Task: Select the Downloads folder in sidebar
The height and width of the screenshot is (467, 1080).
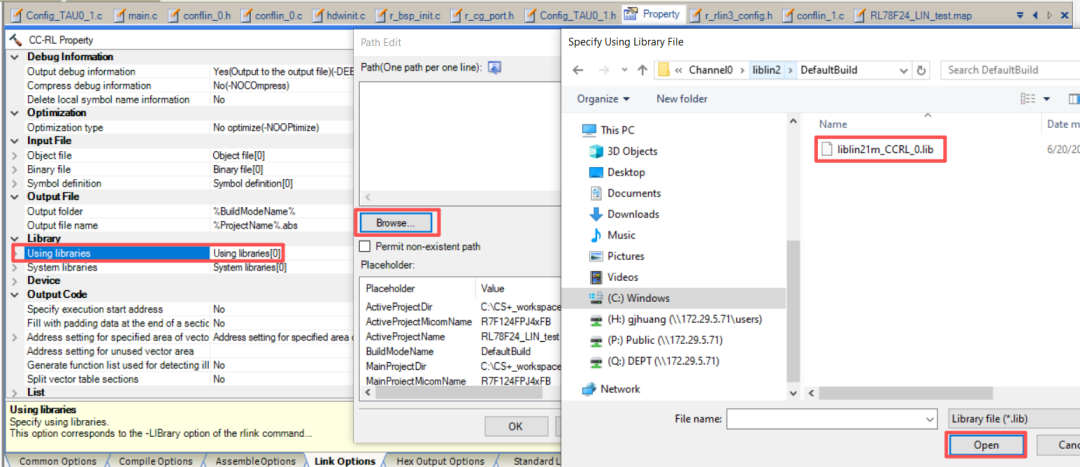Action: [634, 214]
